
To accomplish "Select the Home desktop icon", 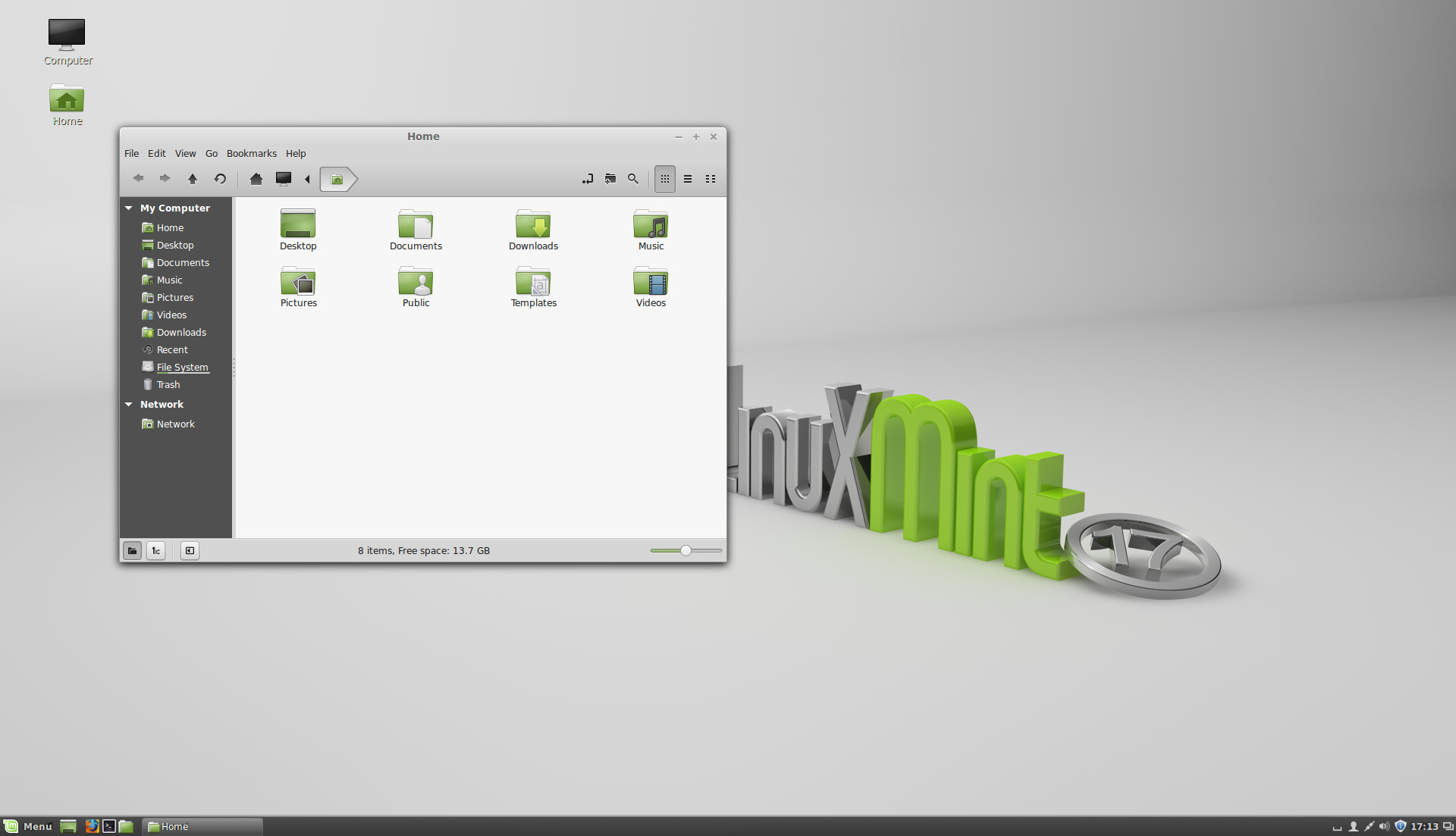I will point(67,105).
